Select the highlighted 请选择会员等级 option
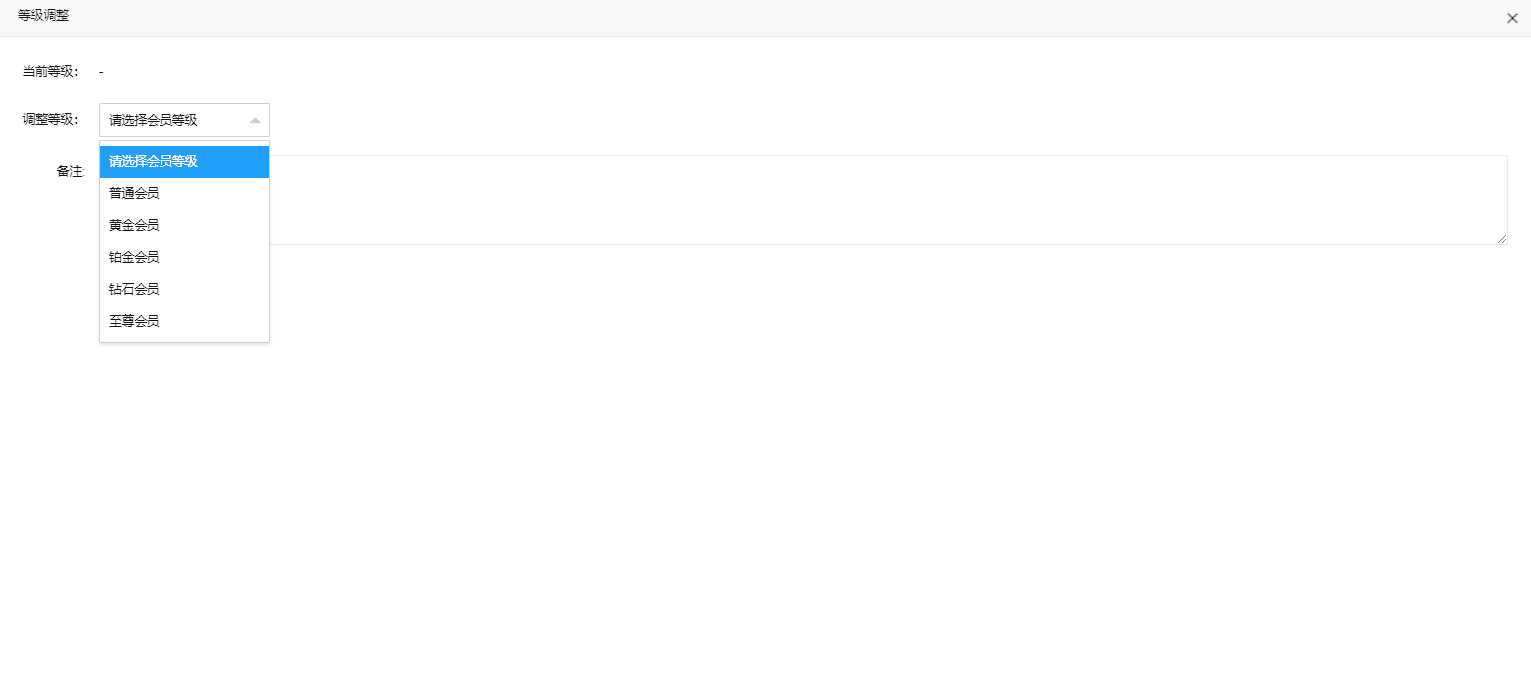 tap(184, 162)
